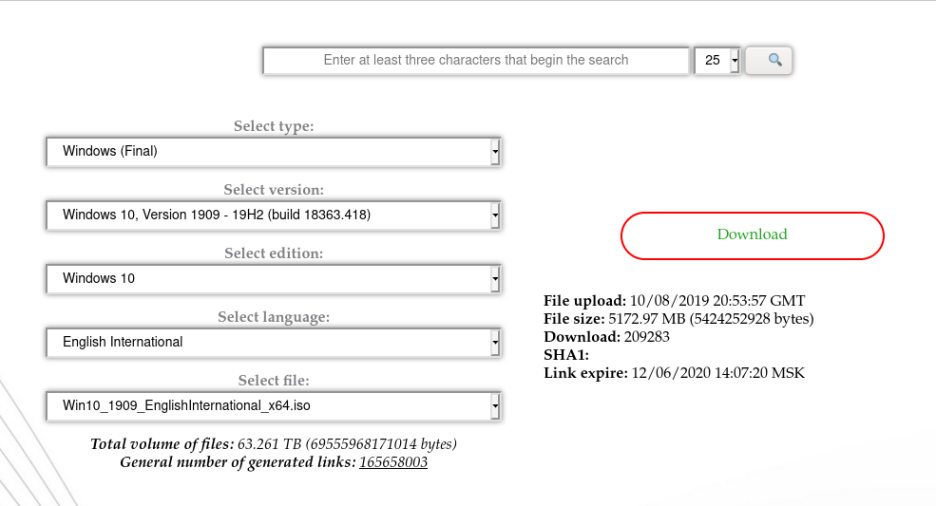Click the Download count 209283 text
Image resolution: width=936 pixels, height=506 pixels.
[x=606, y=337]
